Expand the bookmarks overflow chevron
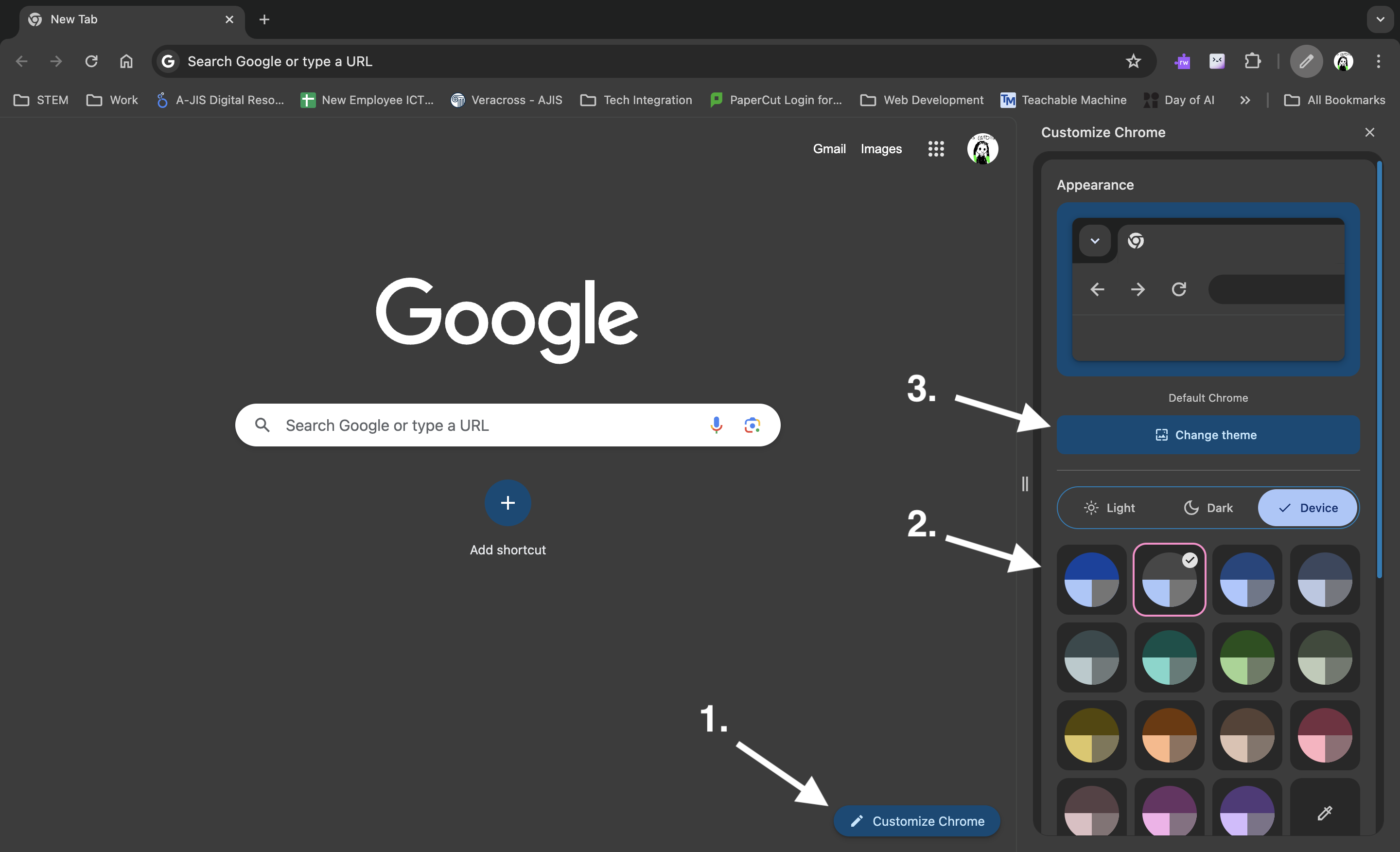The height and width of the screenshot is (852, 1400). (x=1244, y=100)
